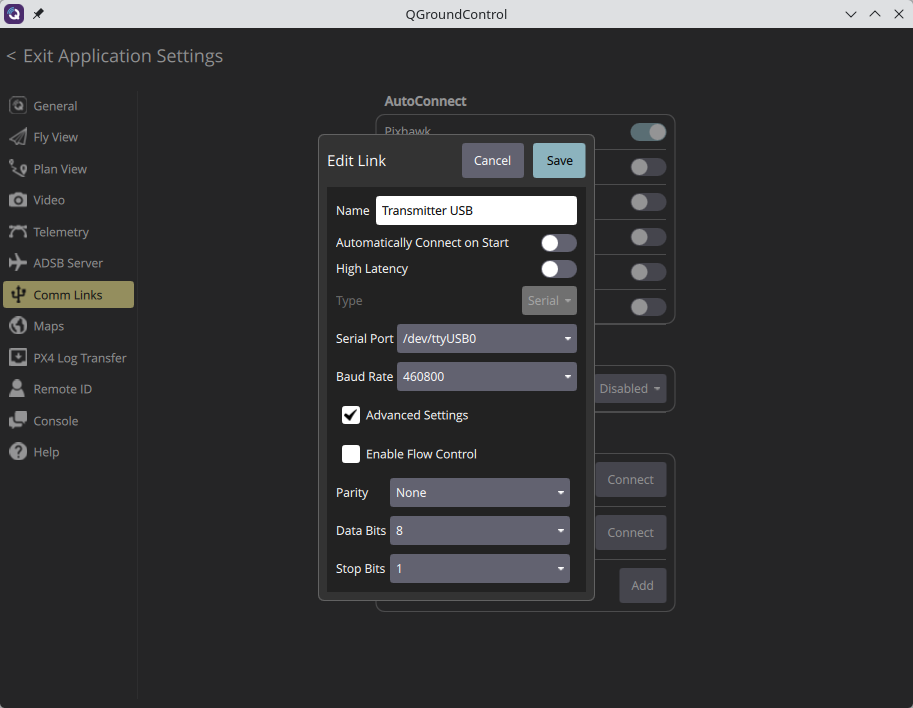913x708 pixels.
Task: Open the Serial Port dropdown
Action: (x=486, y=339)
